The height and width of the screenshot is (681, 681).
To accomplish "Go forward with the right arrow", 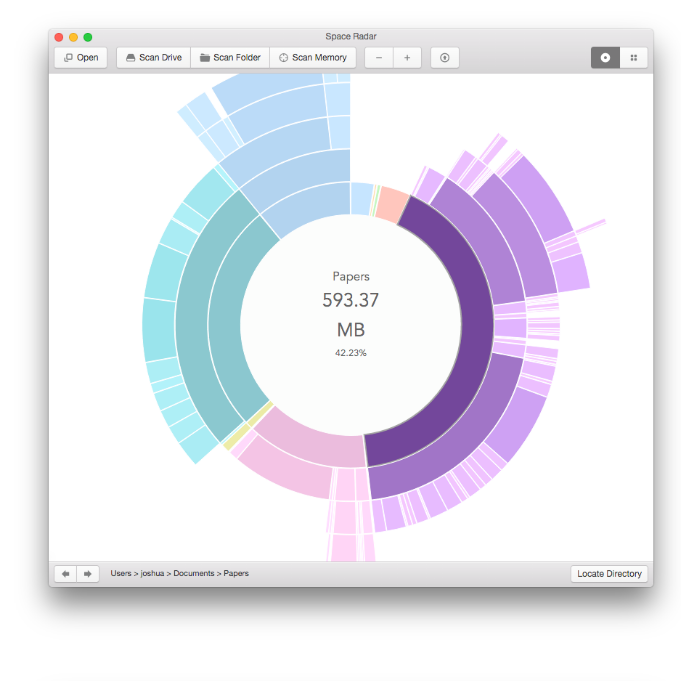I will 88,574.
